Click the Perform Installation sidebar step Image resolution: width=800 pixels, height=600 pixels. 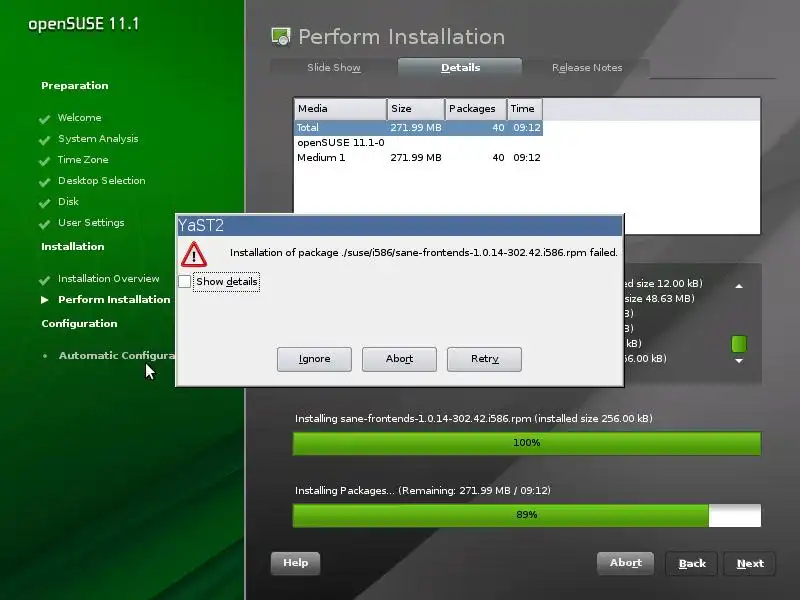coord(114,299)
